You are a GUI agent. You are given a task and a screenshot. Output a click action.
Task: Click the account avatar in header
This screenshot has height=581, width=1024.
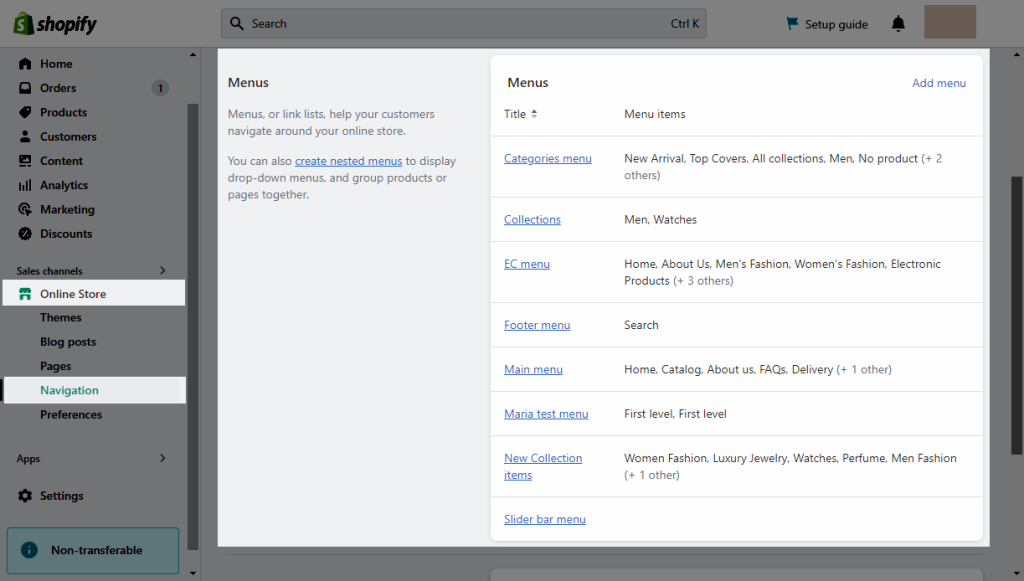coord(950,22)
